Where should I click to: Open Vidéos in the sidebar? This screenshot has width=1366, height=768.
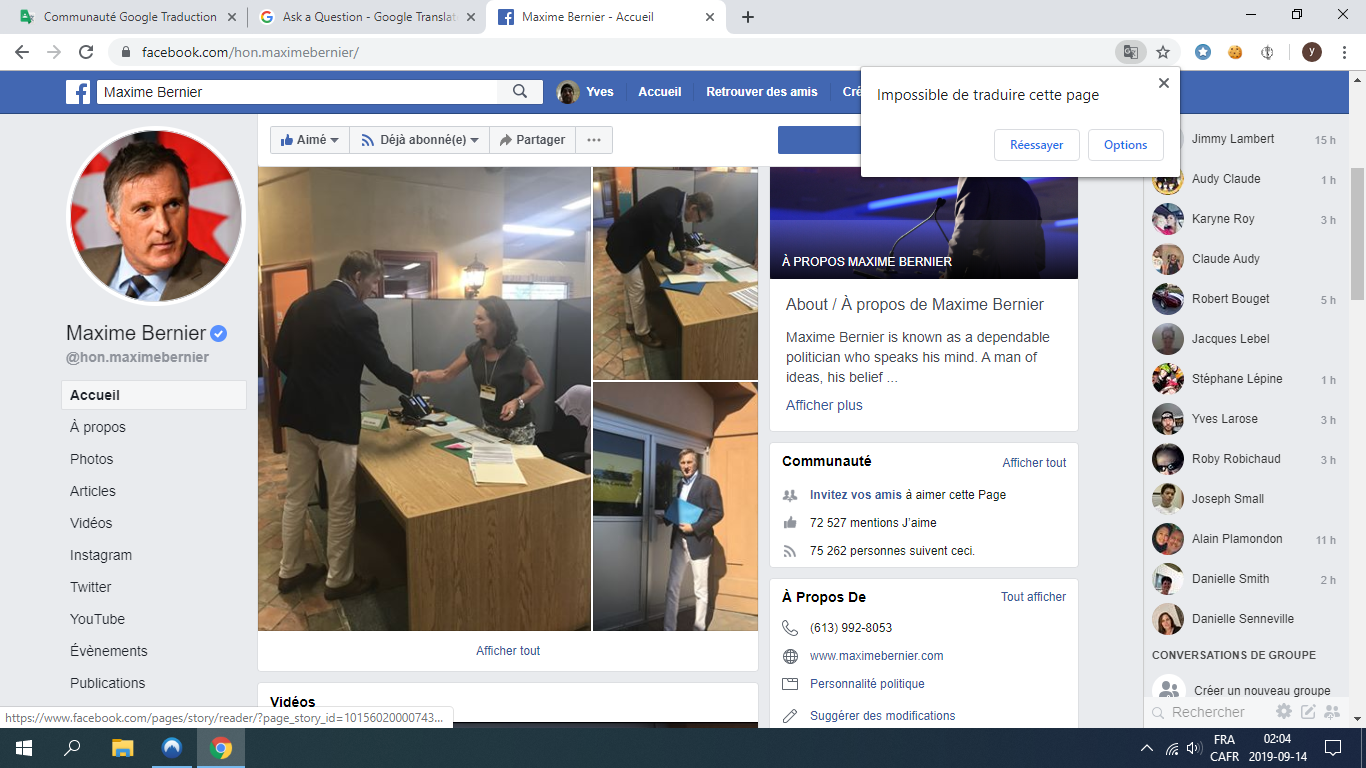coord(91,523)
